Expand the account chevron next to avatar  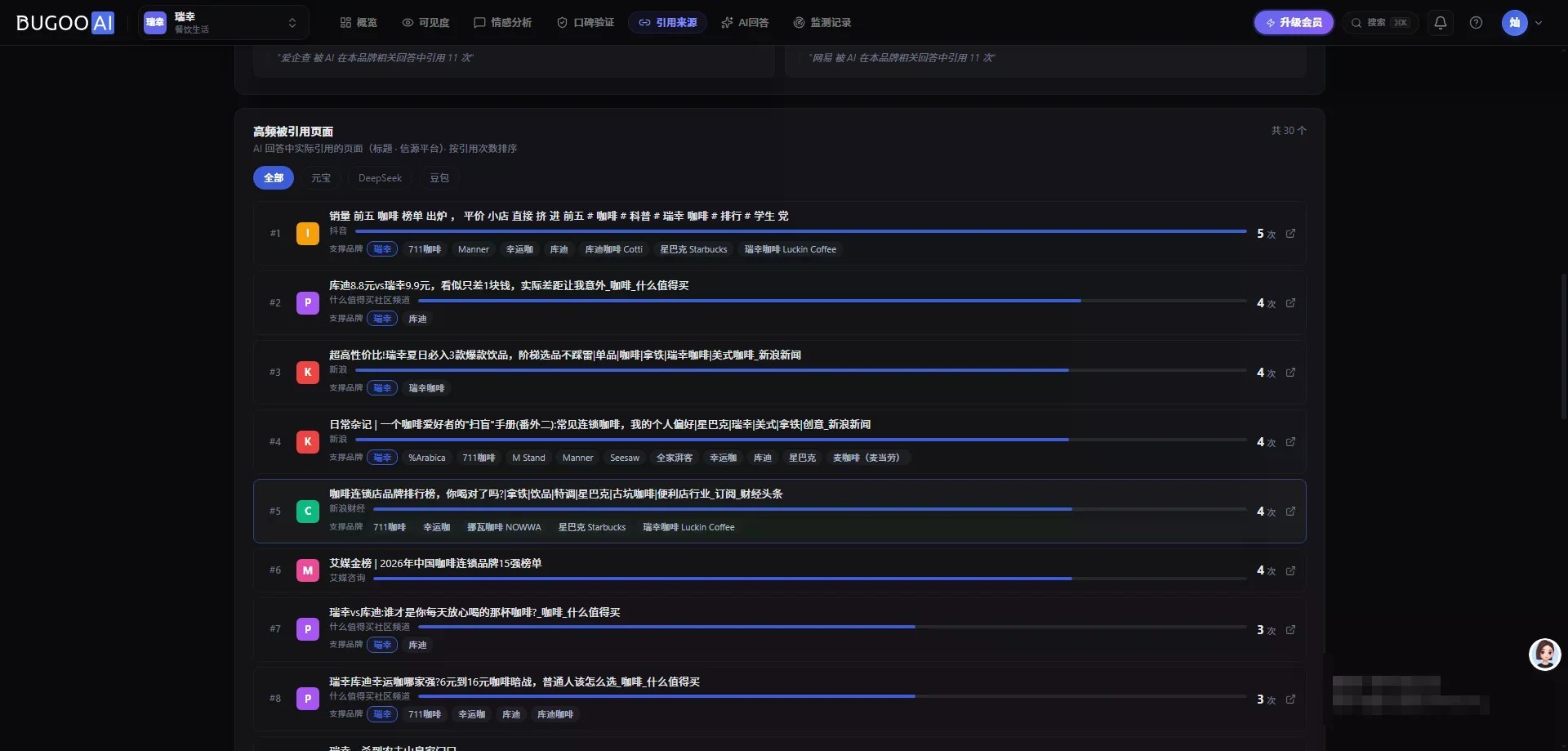(x=1539, y=23)
